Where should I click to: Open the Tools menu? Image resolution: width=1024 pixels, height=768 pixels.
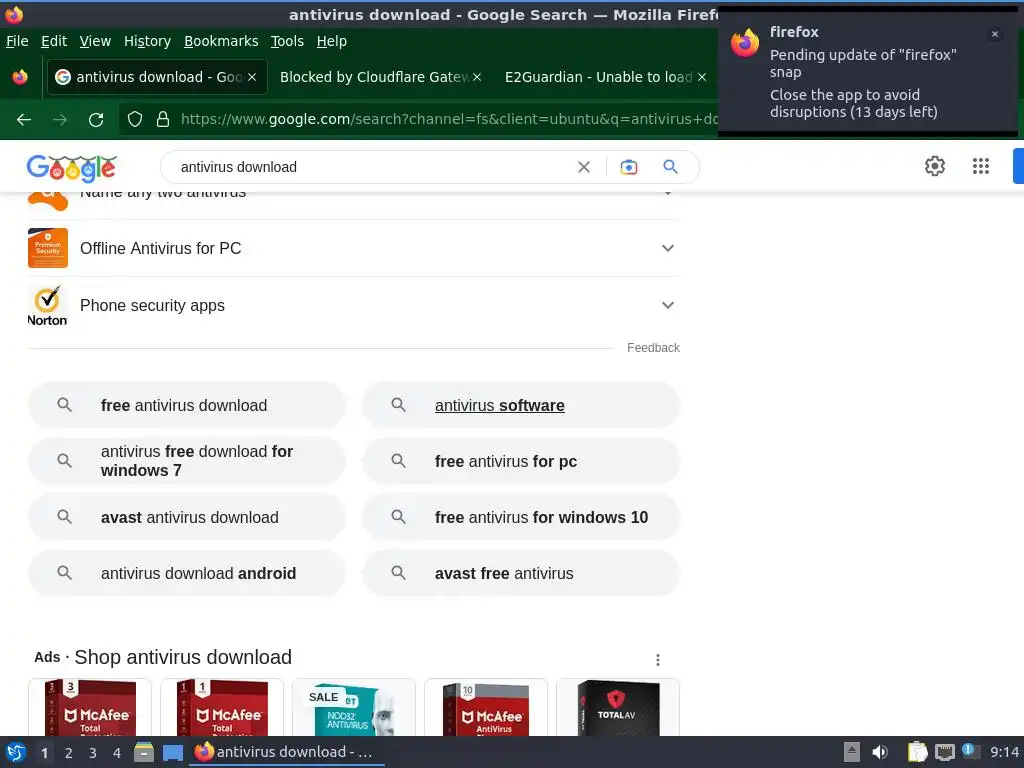pos(287,41)
